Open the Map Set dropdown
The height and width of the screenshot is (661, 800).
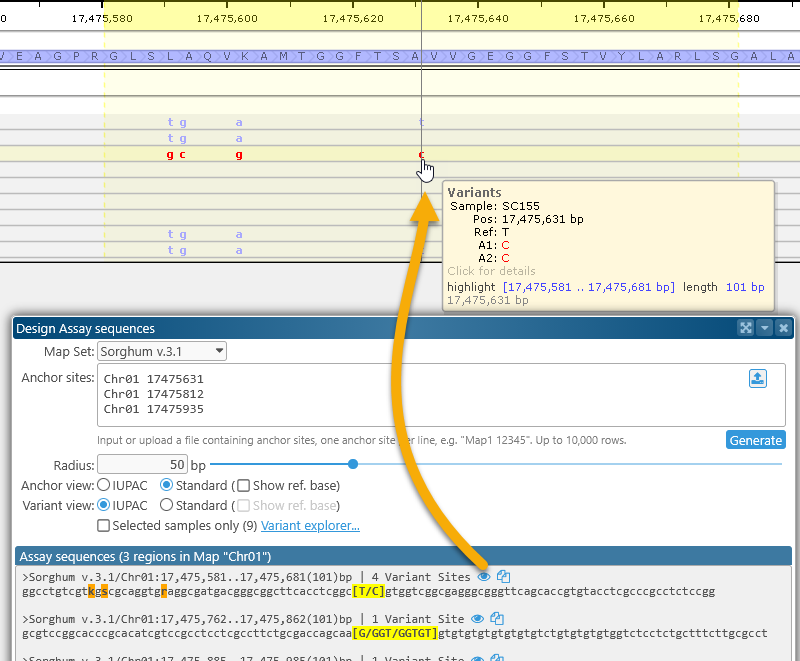[162, 351]
